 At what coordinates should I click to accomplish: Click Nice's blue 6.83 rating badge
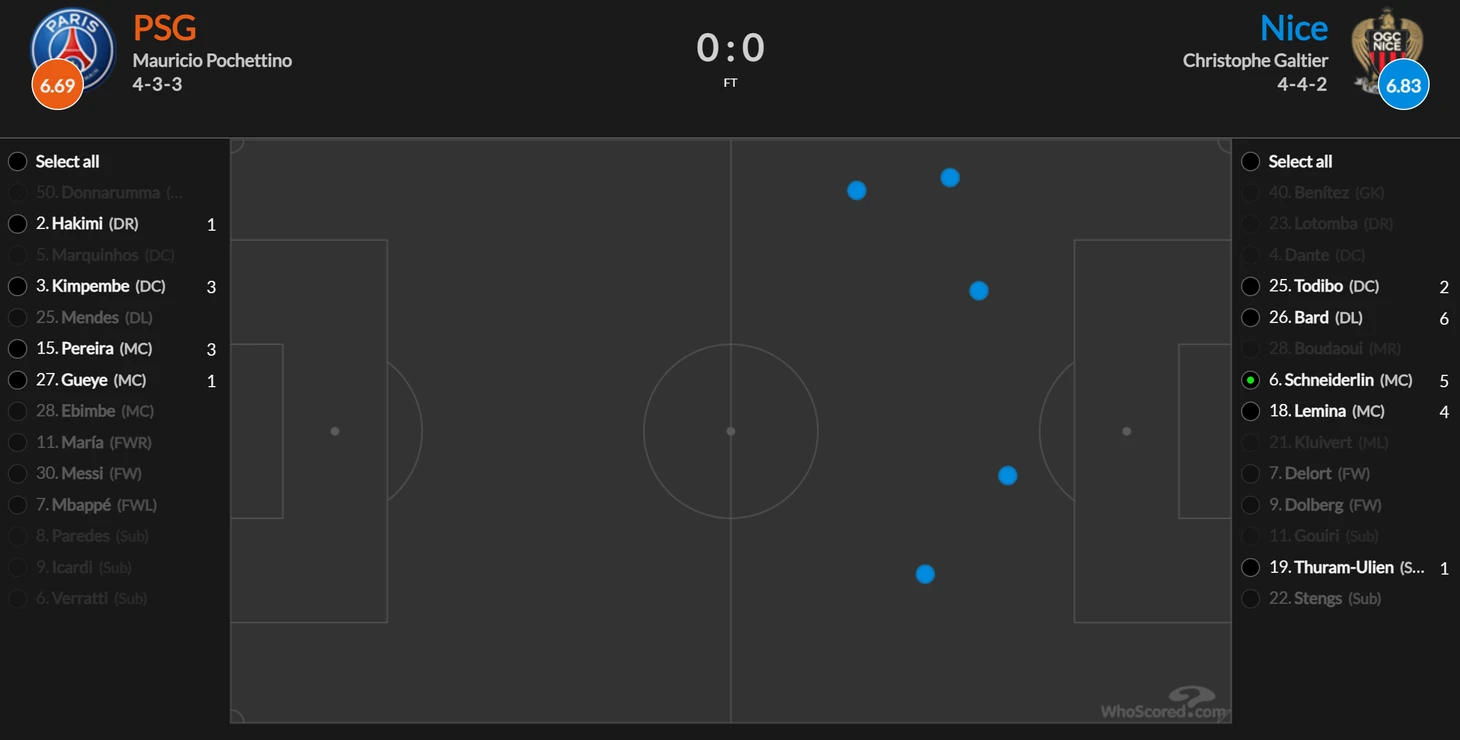[x=1403, y=85]
